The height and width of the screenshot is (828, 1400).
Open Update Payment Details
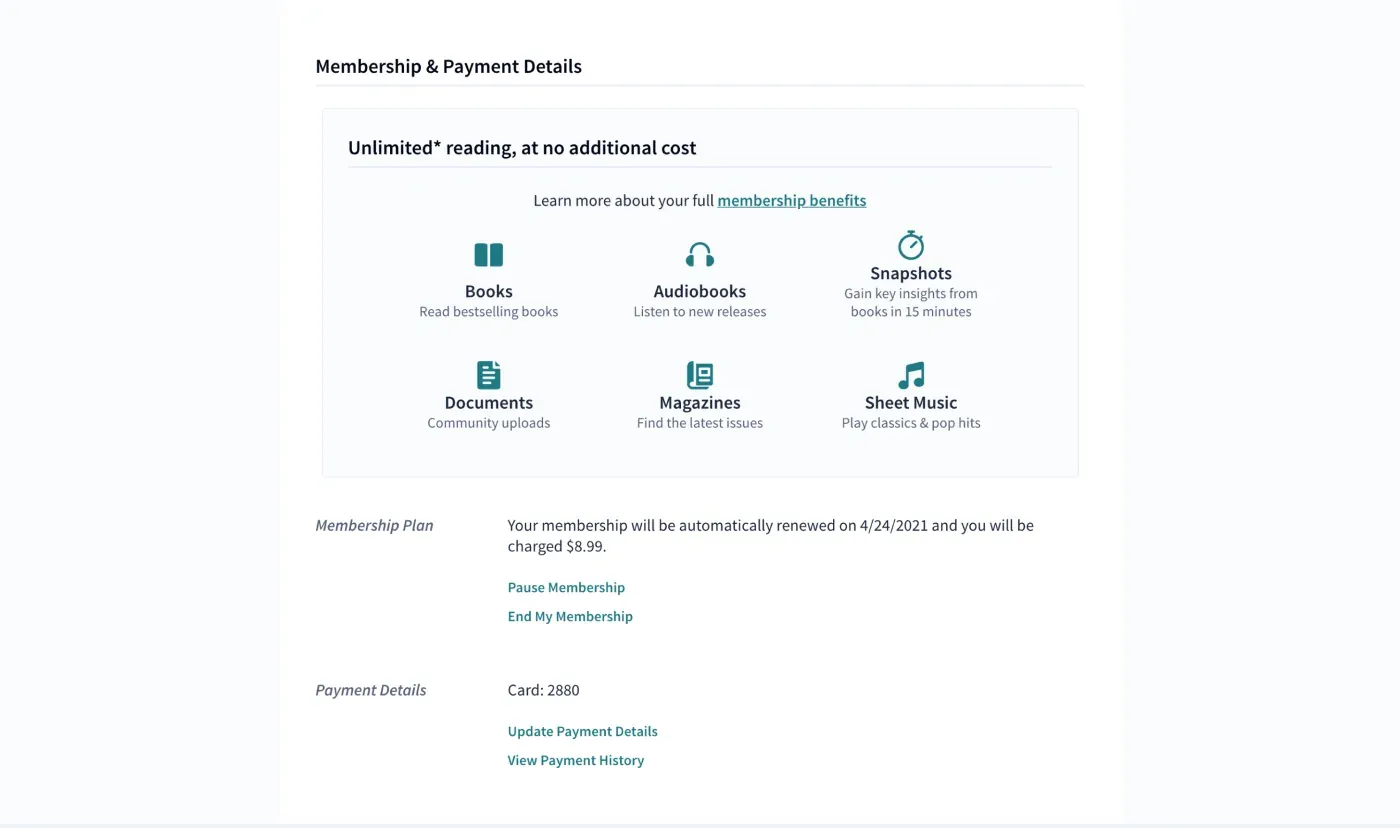coord(582,731)
